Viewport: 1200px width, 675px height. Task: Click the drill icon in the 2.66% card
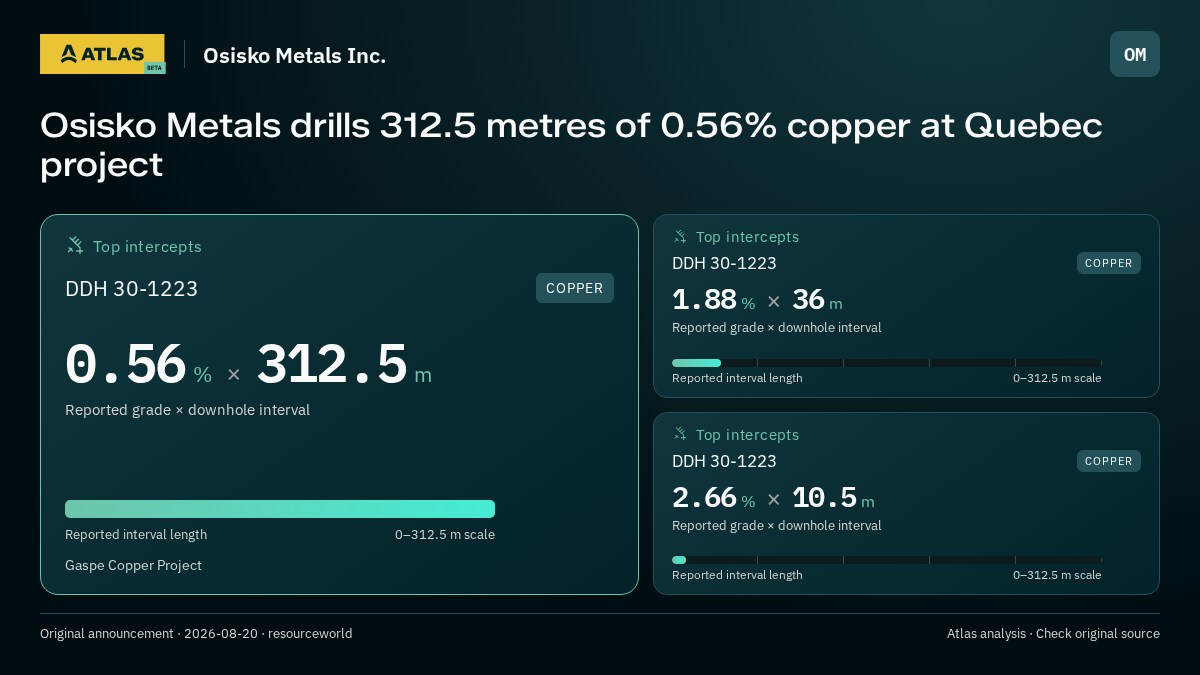click(680, 434)
